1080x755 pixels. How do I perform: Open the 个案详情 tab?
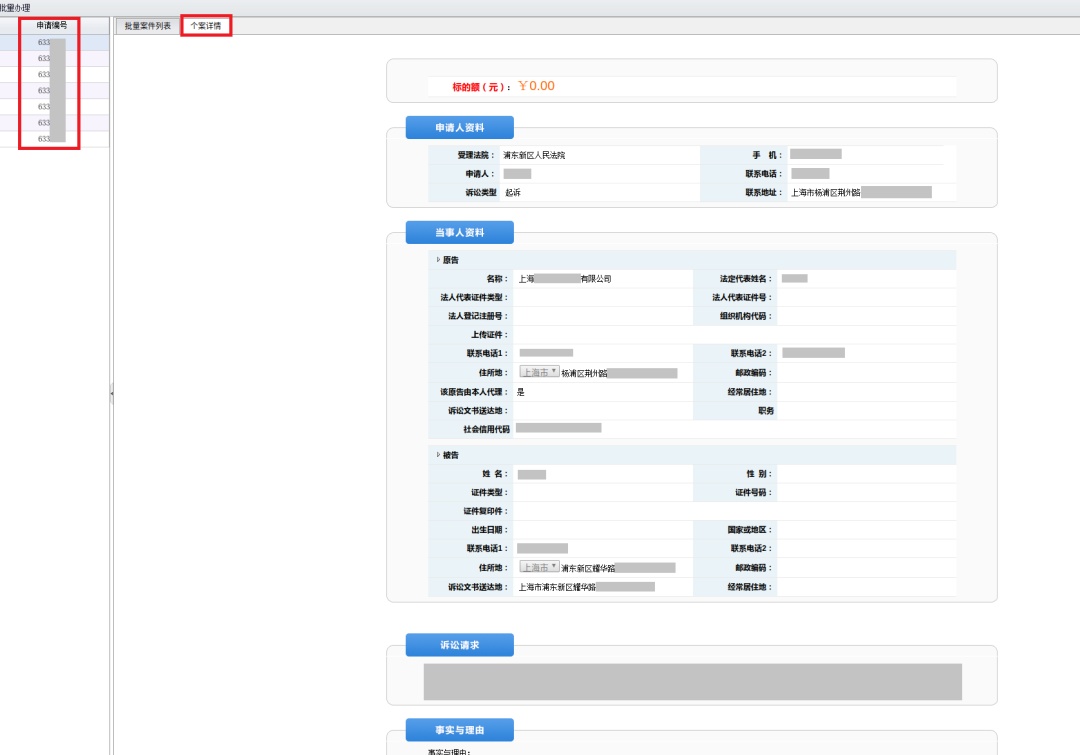[x=205, y=26]
